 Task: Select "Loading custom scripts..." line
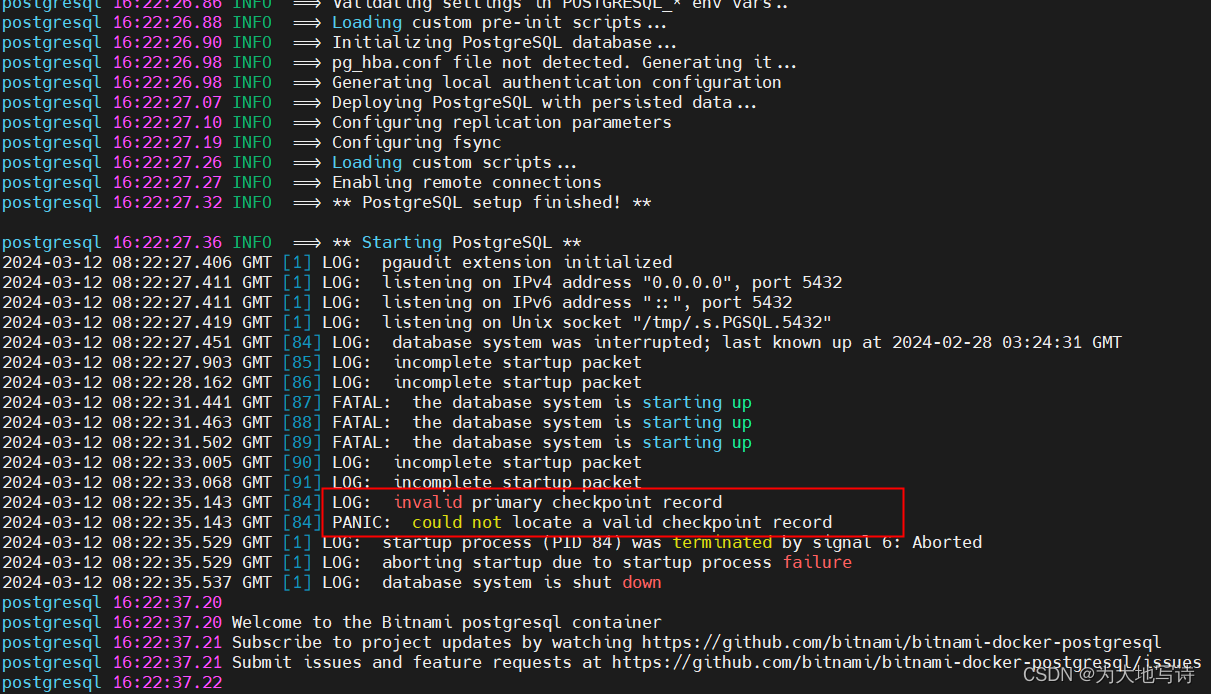(454, 162)
